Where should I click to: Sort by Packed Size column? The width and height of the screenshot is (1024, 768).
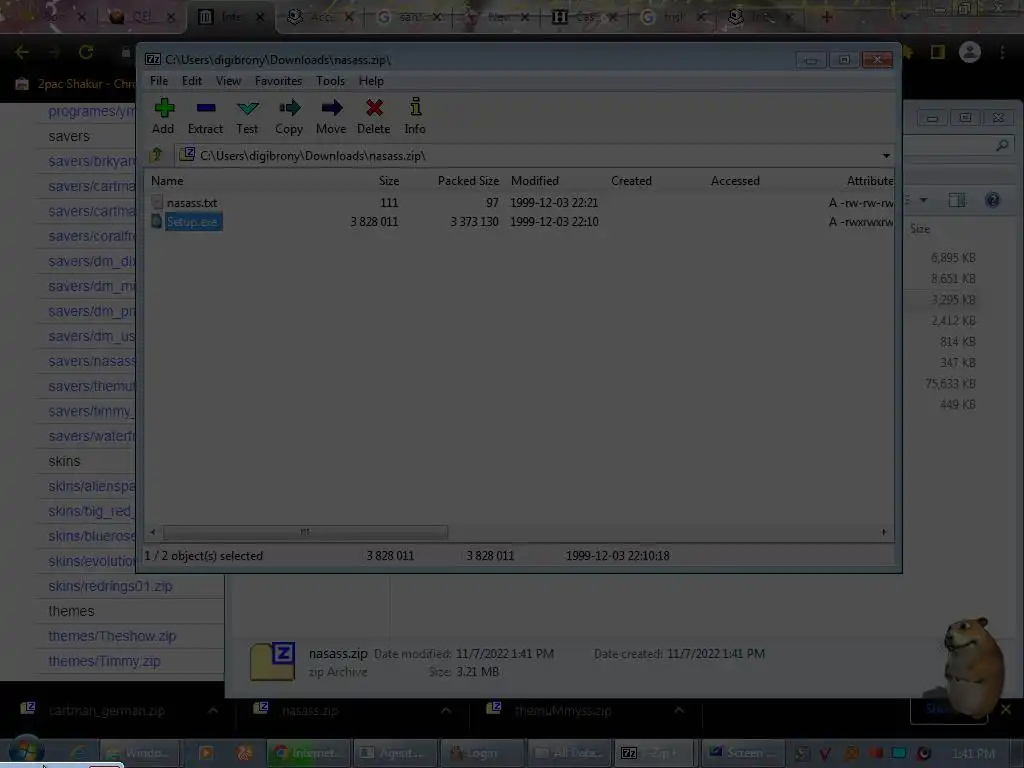(468, 181)
